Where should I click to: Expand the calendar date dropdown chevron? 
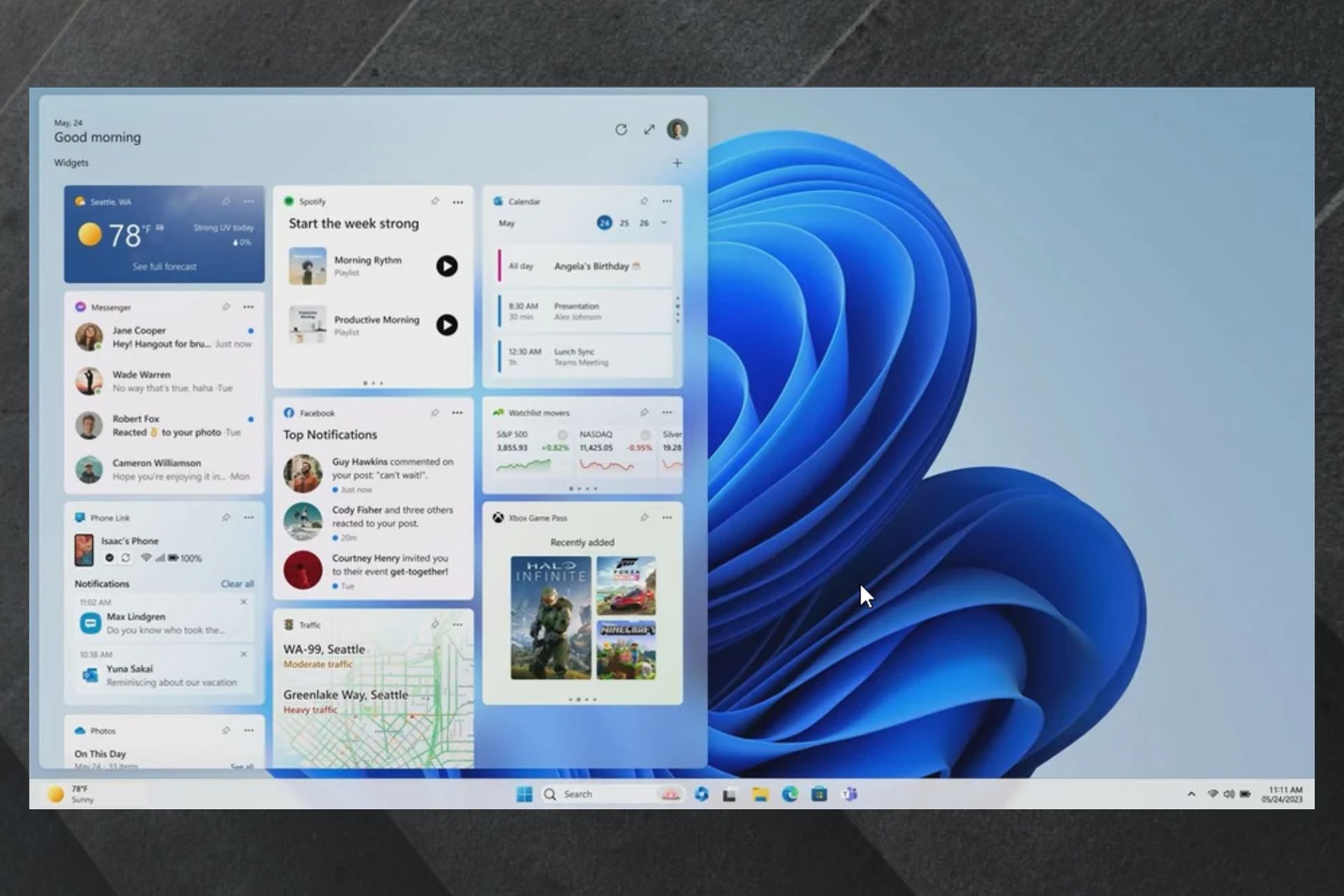click(x=664, y=223)
